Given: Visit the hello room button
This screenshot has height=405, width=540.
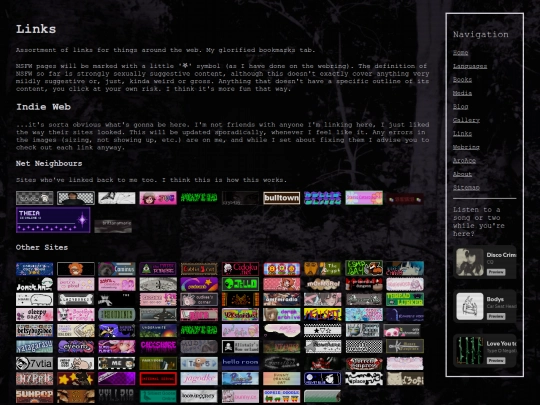Looking at the screenshot, I should point(240,363).
